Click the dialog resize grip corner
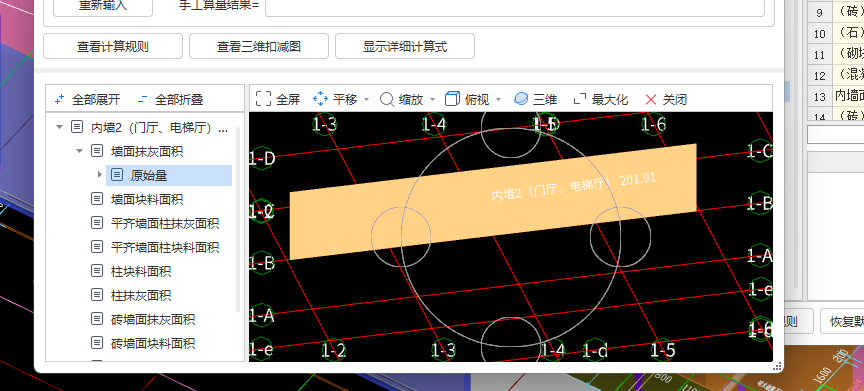This screenshot has height=391, width=864. click(778, 367)
